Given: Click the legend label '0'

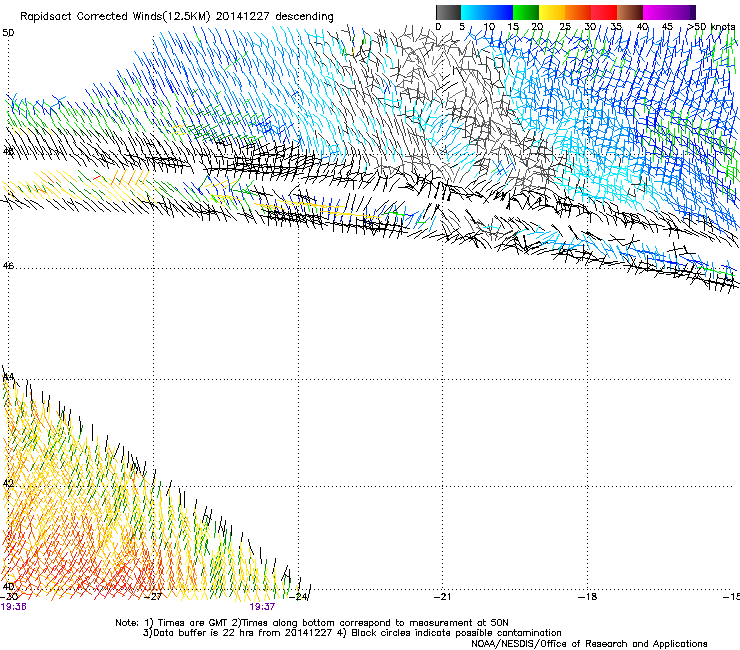Looking at the screenshot, I should pos(438,27).
